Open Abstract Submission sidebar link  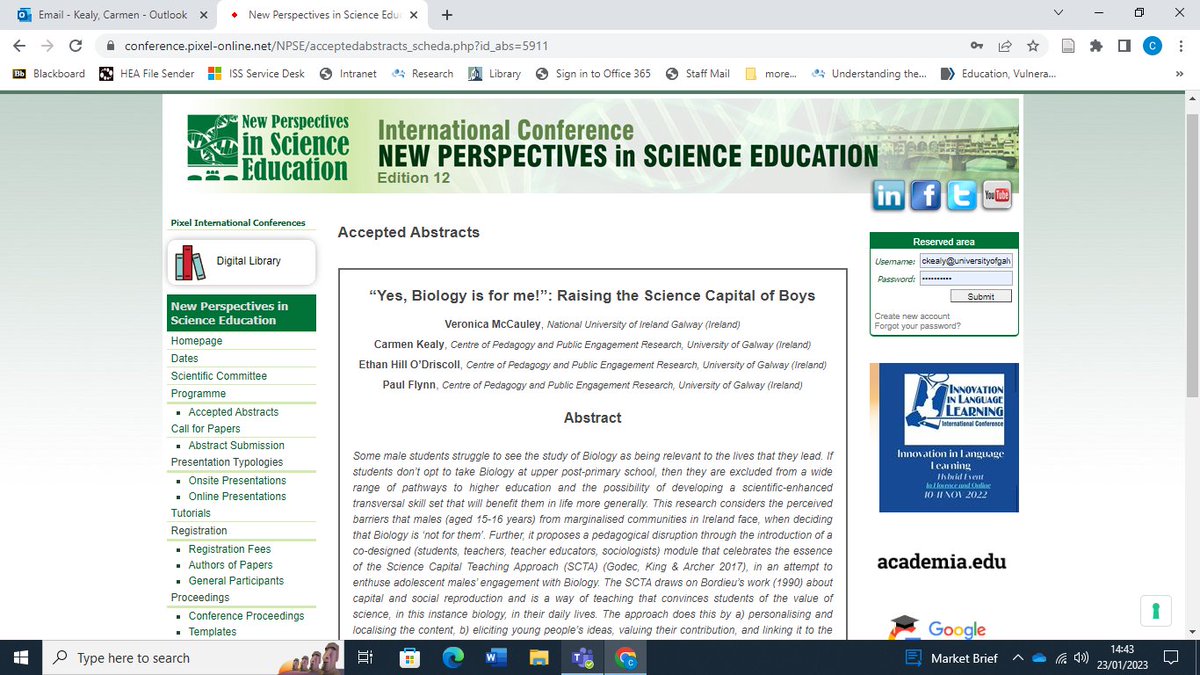coord(236,445)
